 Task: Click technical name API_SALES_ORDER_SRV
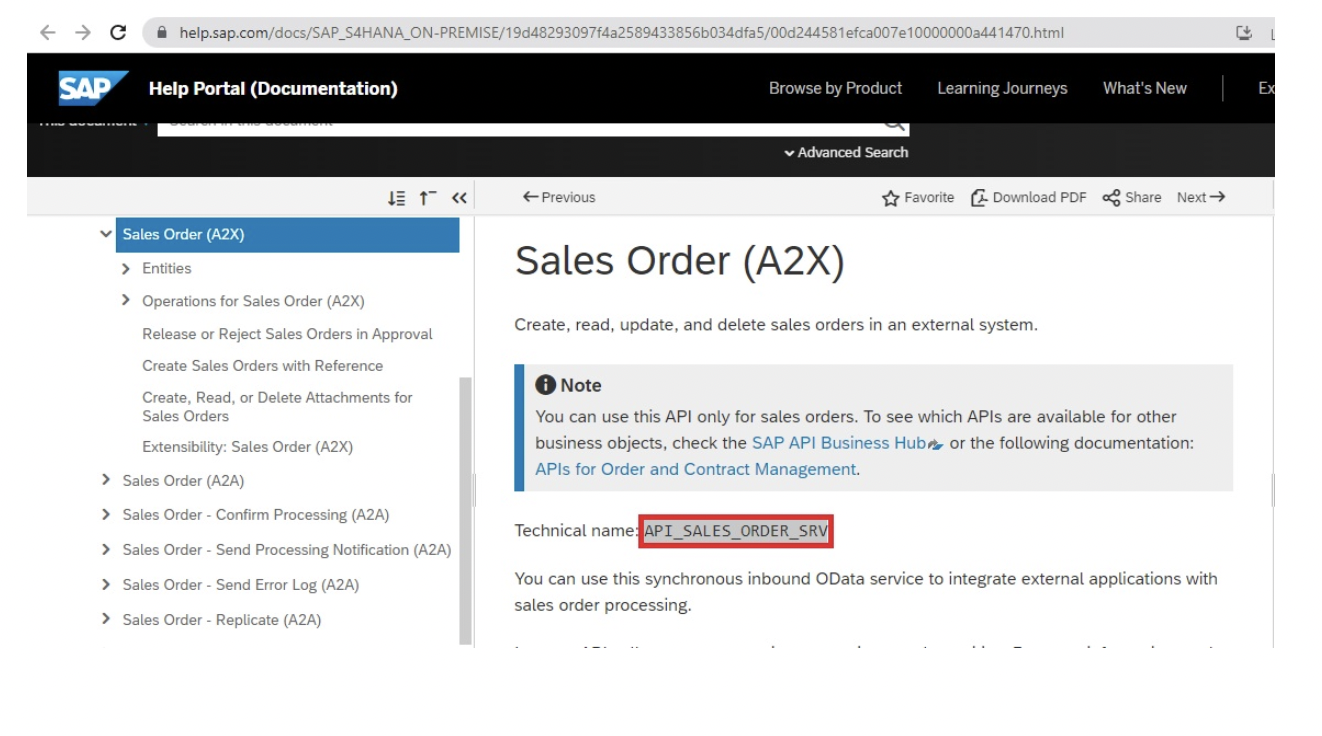pyautogui.click(x=736, y=531)
